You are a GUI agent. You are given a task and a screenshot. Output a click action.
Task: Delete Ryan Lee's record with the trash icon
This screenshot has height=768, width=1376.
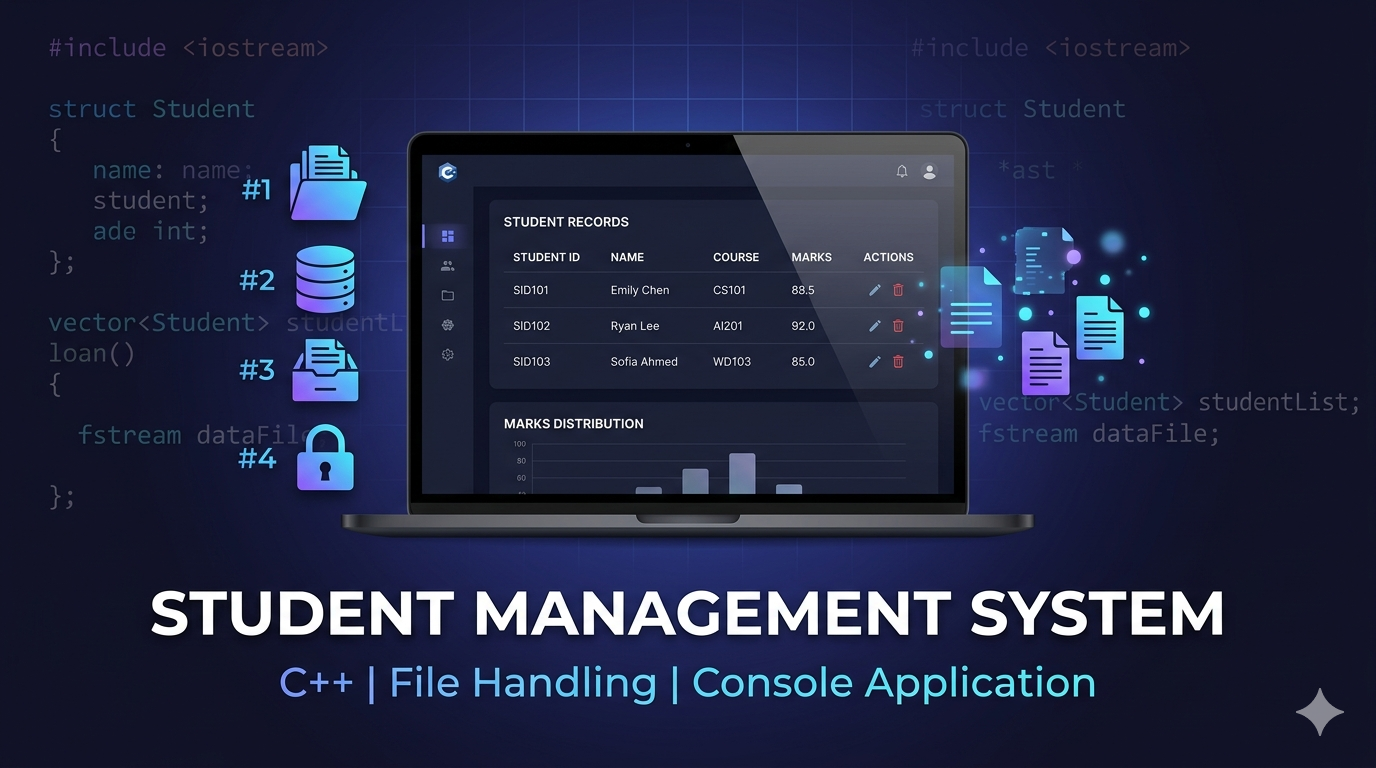click(898, 325)
